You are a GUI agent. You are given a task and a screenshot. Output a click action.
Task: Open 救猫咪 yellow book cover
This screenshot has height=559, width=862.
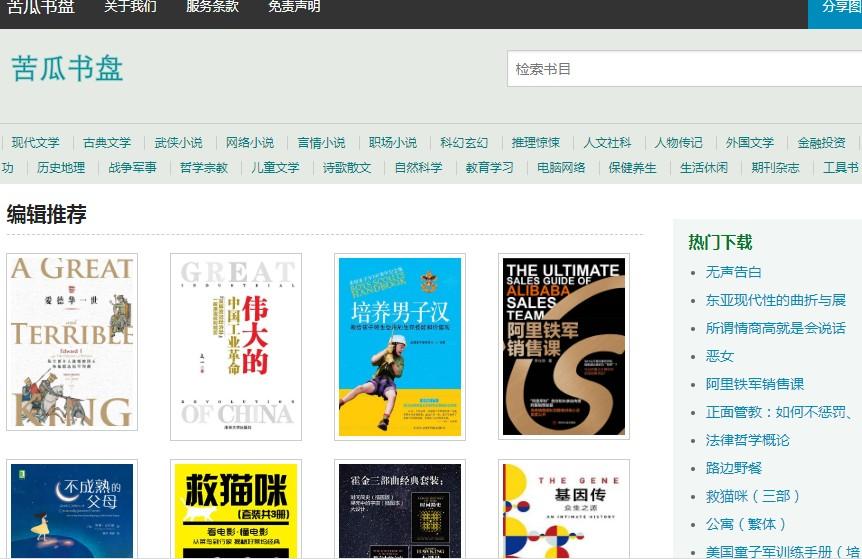236,510
